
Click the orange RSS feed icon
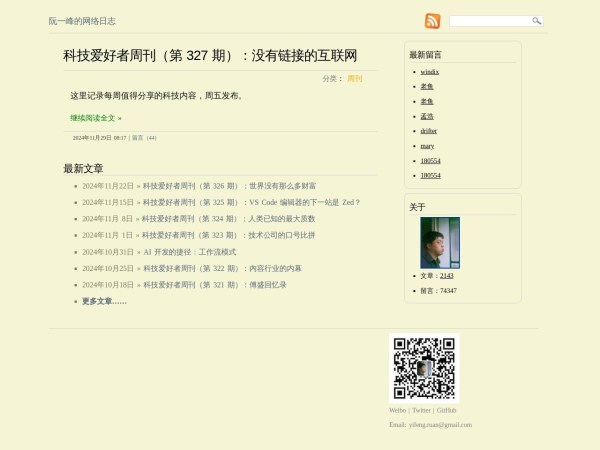point(432,21)
